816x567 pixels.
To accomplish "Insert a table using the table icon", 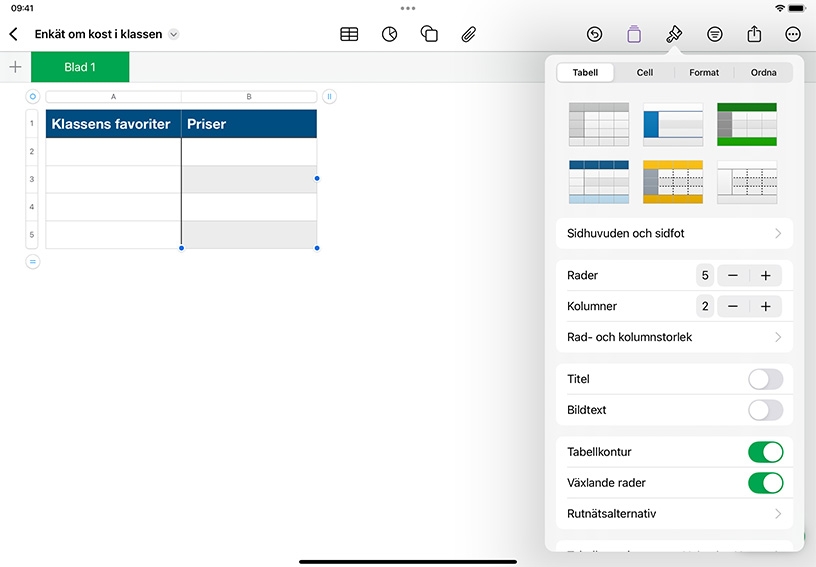I will click(x=349, y=34).
